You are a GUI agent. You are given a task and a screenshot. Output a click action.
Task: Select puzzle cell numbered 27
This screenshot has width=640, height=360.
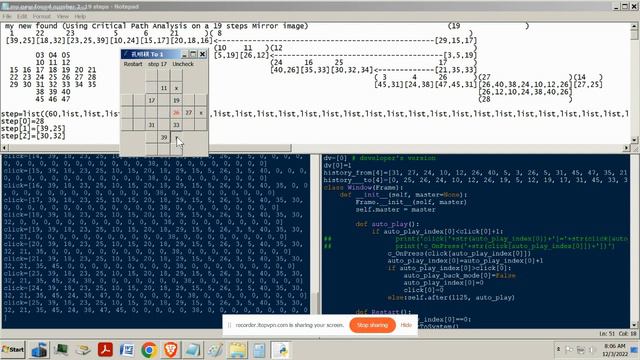(x=188, y=112)
